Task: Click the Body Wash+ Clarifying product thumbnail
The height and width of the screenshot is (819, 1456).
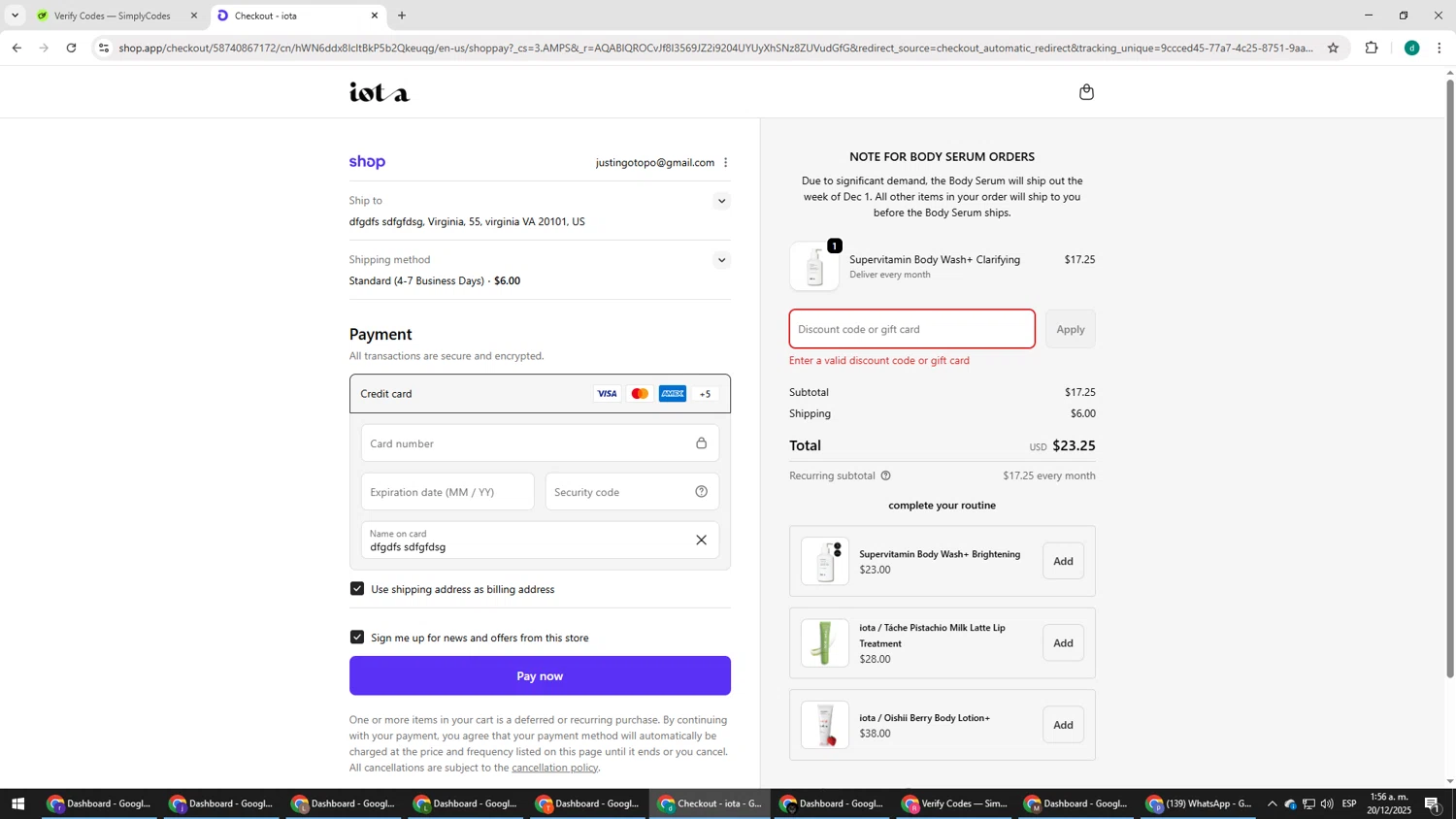Action: pos(814,267)
